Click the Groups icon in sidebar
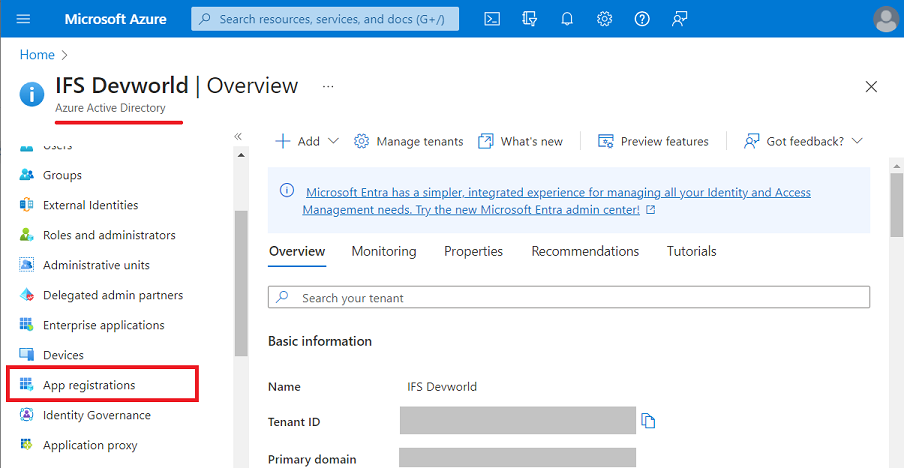Image resolution: width=904 pixels, height=468 pixels. click(27, 175)
